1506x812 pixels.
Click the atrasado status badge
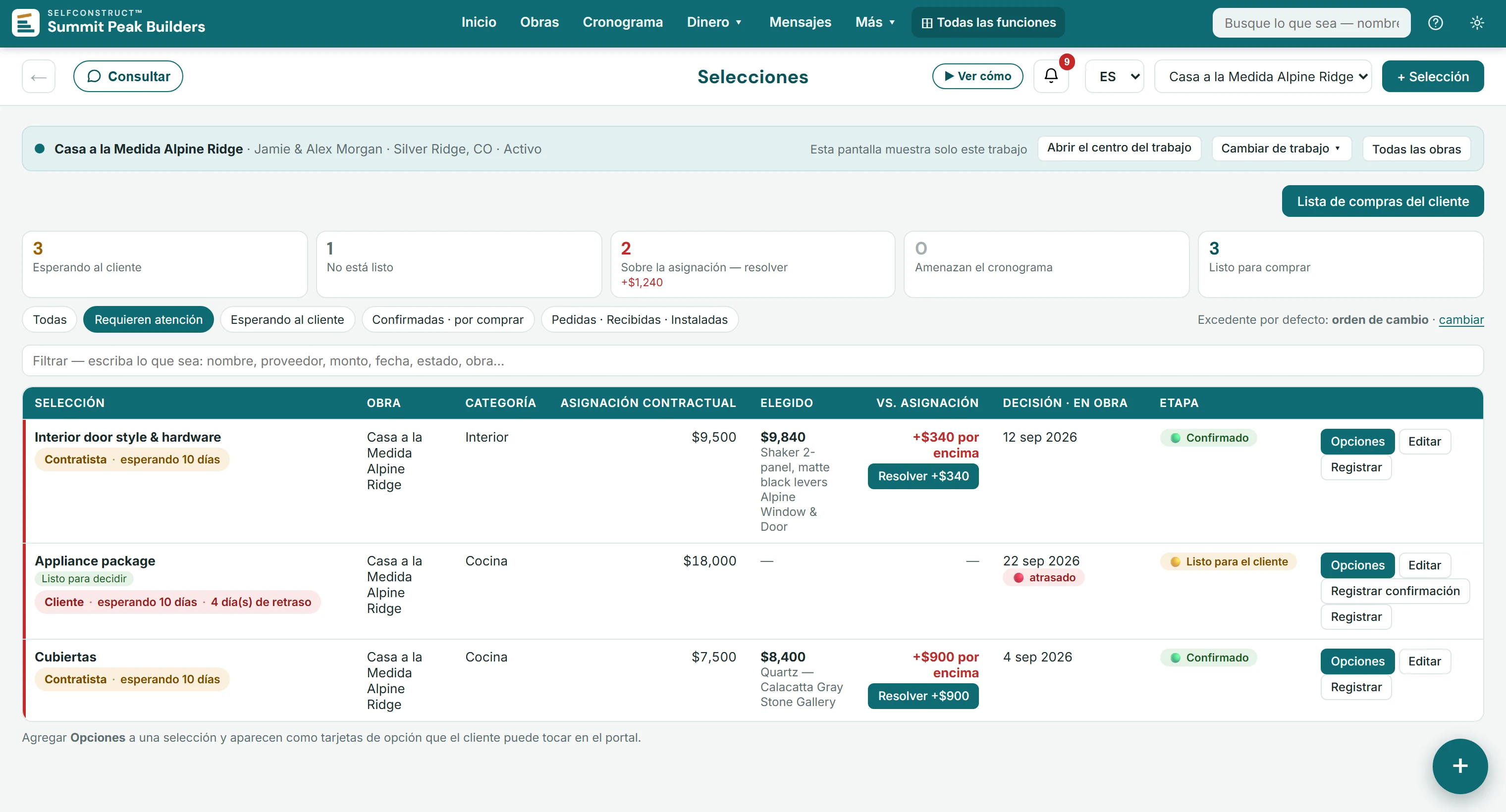[x=1044, y=578]
